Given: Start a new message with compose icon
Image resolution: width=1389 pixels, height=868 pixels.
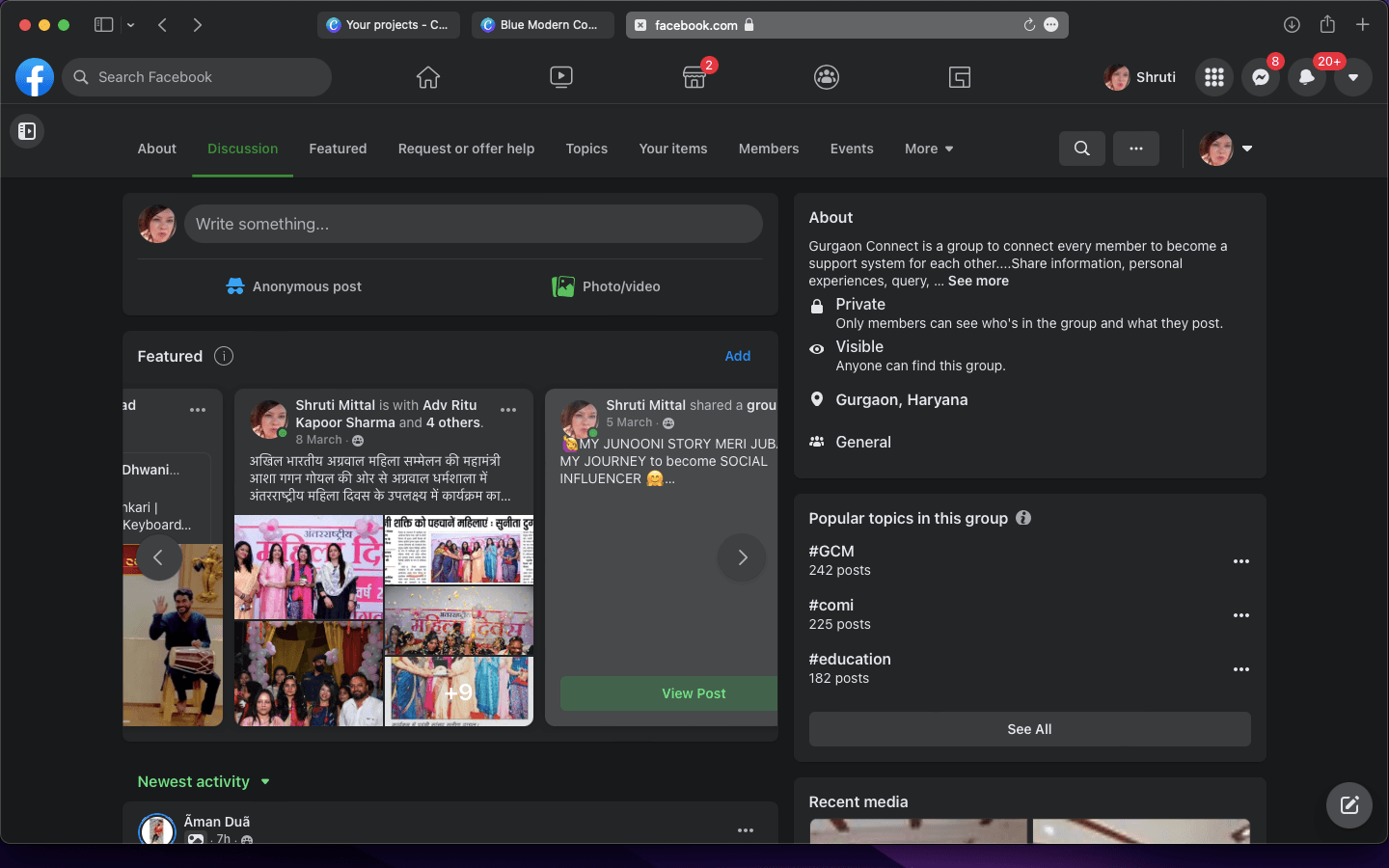Looking at the screenshot, I should 1349,805.
